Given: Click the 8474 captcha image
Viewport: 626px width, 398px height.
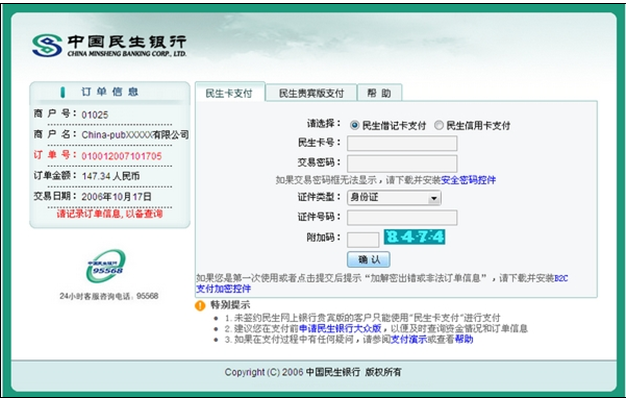Looking at the screenshot, I should [x=414, y=237].
